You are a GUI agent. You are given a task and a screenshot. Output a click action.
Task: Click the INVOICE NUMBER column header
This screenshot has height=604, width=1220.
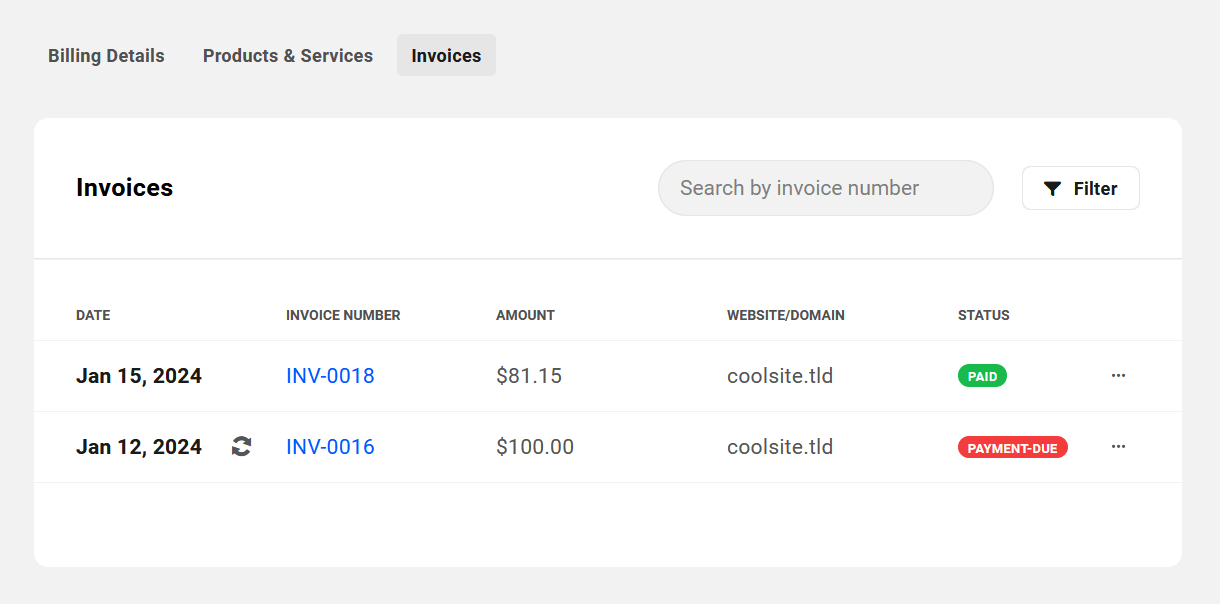pos(343,315)
